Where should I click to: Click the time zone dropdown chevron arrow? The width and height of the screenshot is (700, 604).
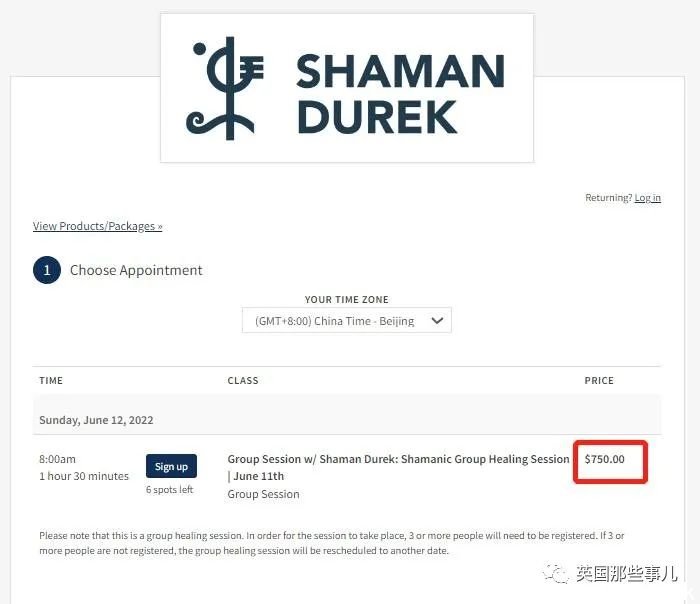(437, 321)
